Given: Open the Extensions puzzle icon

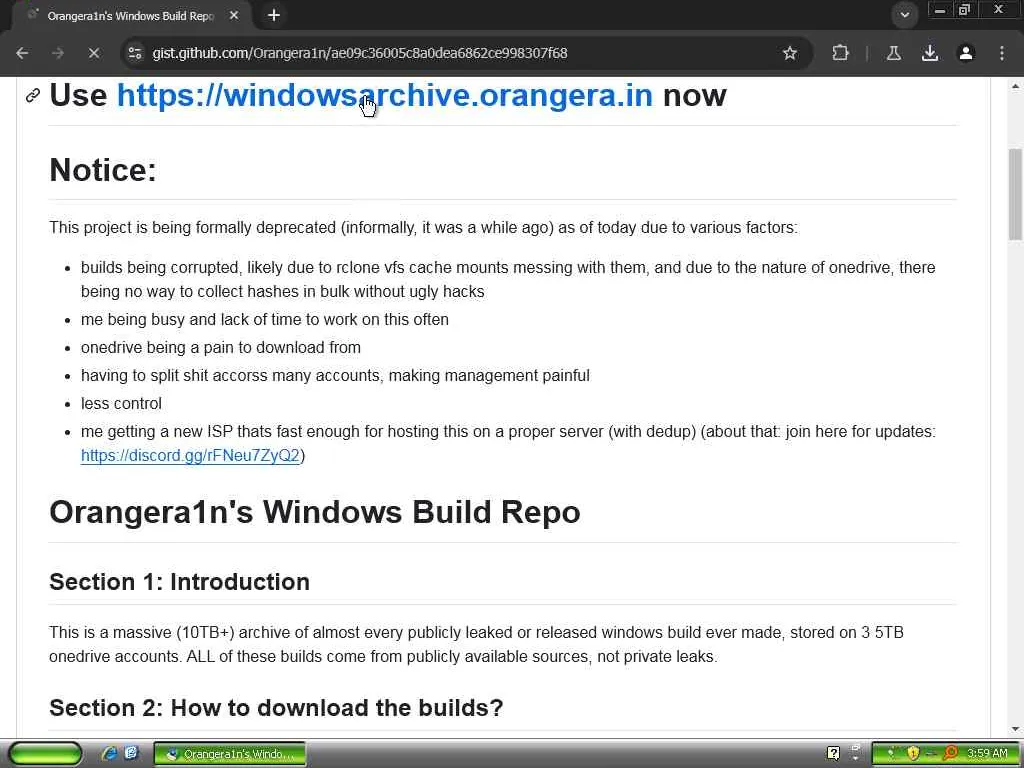Looking at the screenshot, I should click(840, 53).
